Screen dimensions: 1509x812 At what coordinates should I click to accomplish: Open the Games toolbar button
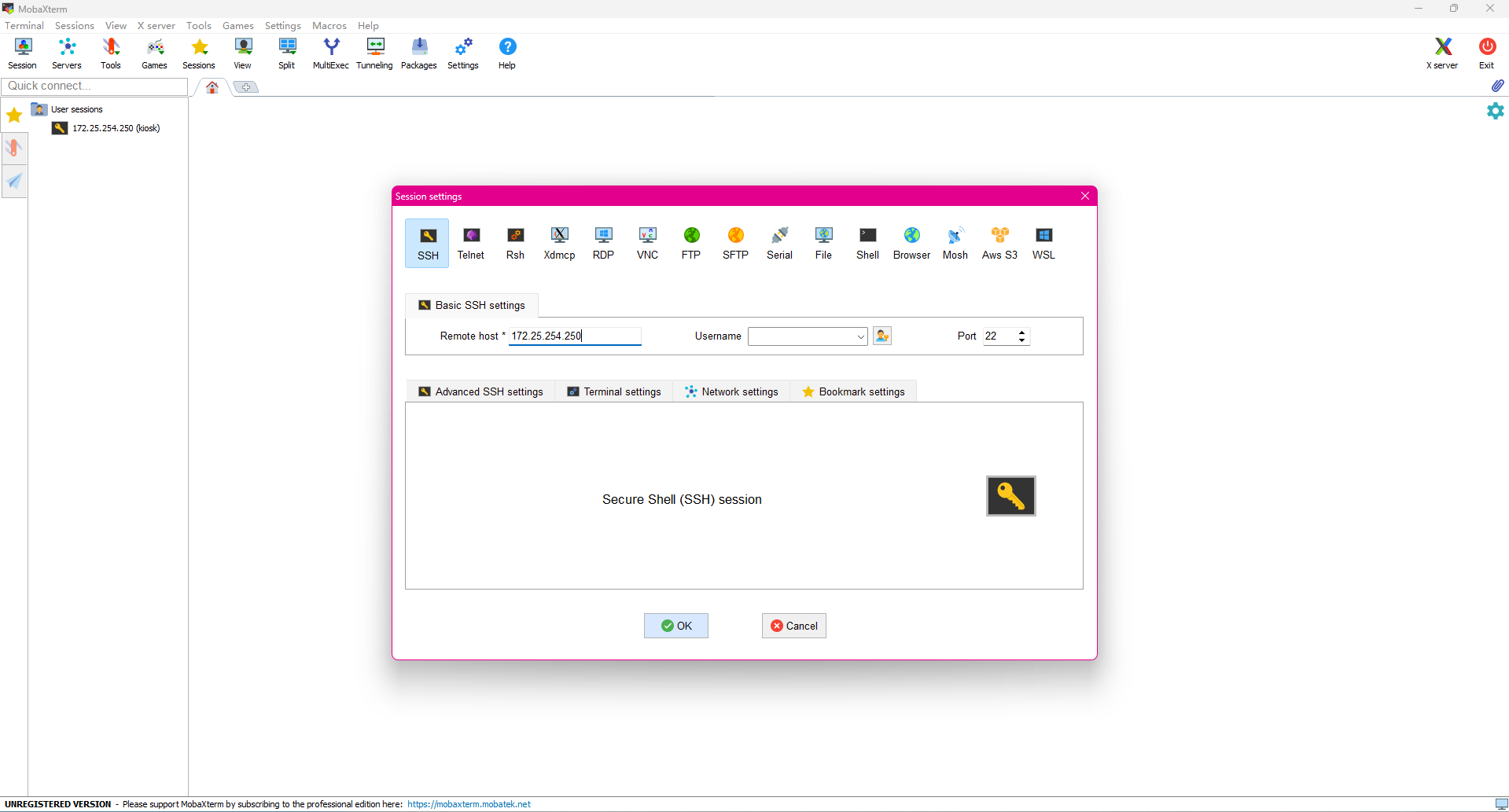(155, 53)
